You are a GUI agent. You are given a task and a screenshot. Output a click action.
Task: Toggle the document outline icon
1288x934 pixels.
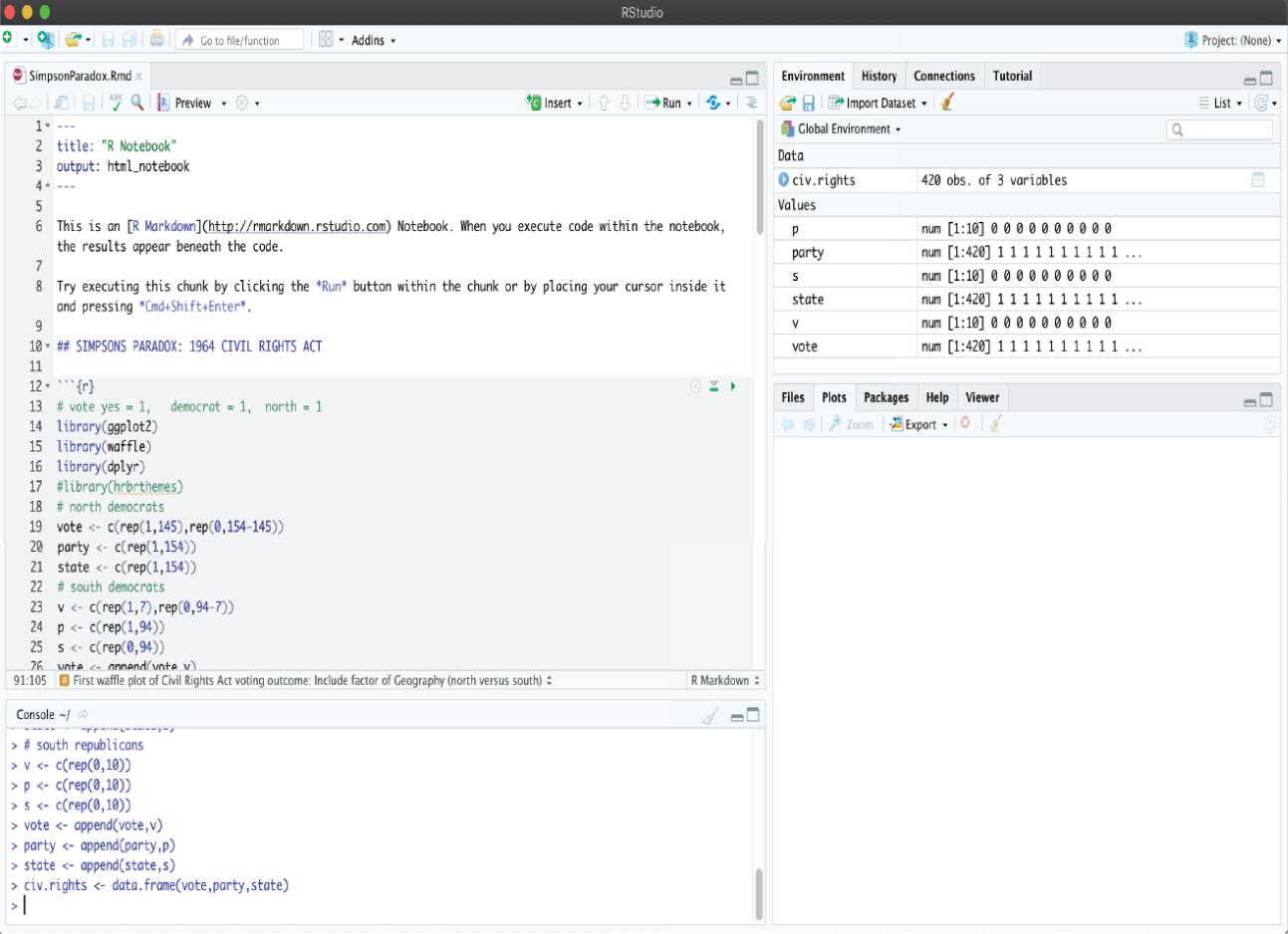click(x=751, y=103)
